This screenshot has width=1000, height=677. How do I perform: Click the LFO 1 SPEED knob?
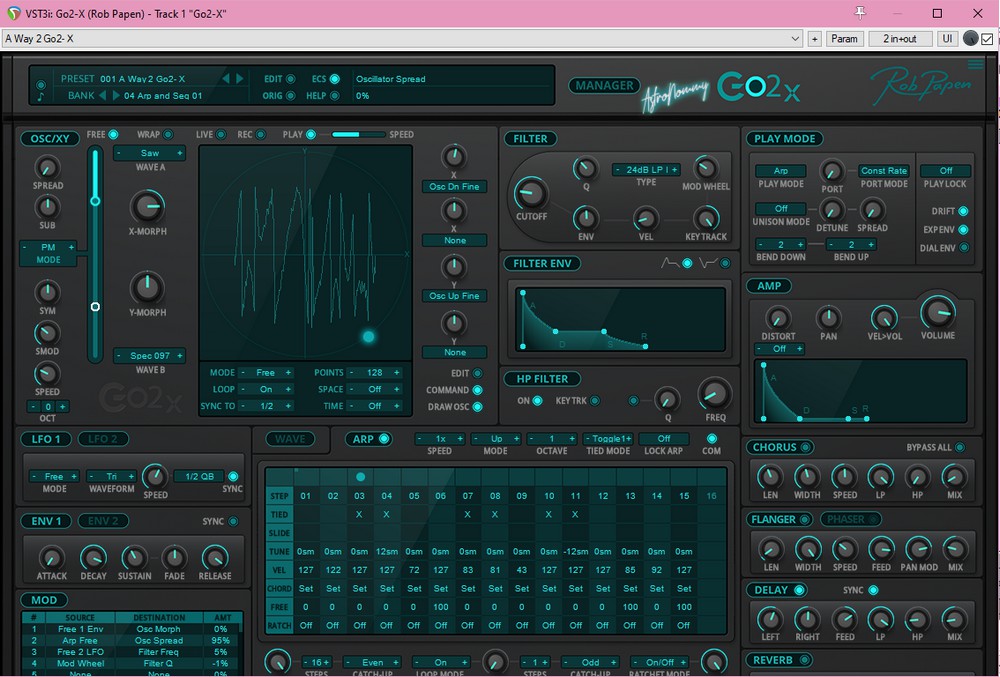tap(154, 476)
